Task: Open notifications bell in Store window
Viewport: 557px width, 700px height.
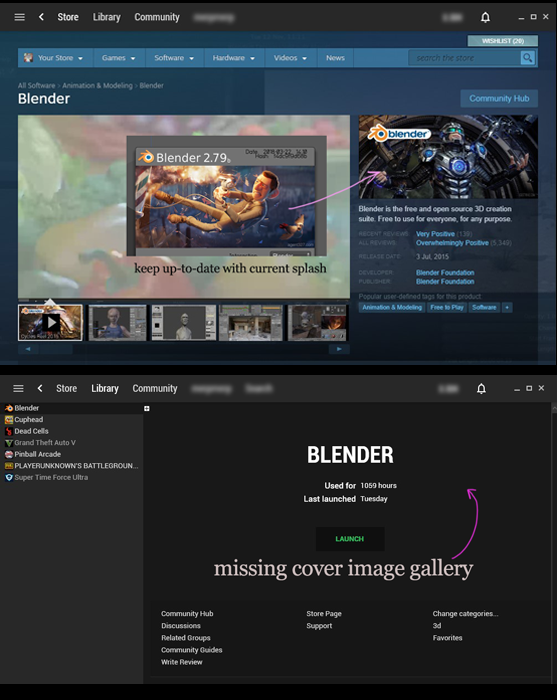Action: pyautogui.click(x=485, y=17)
